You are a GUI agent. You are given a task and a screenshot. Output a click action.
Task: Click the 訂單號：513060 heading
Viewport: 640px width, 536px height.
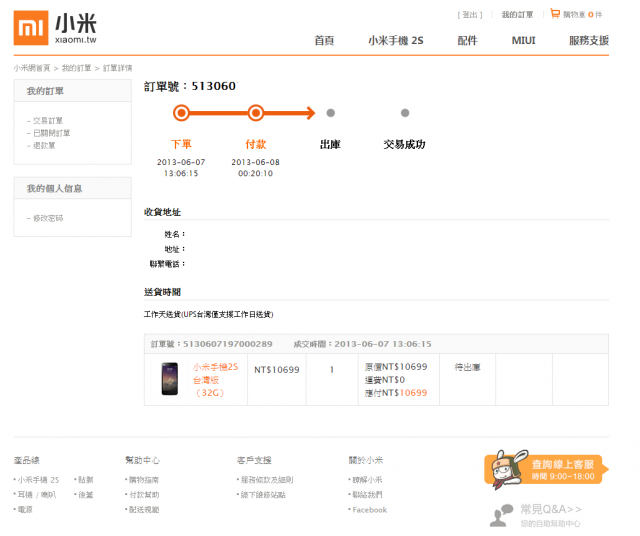(190, 86)
